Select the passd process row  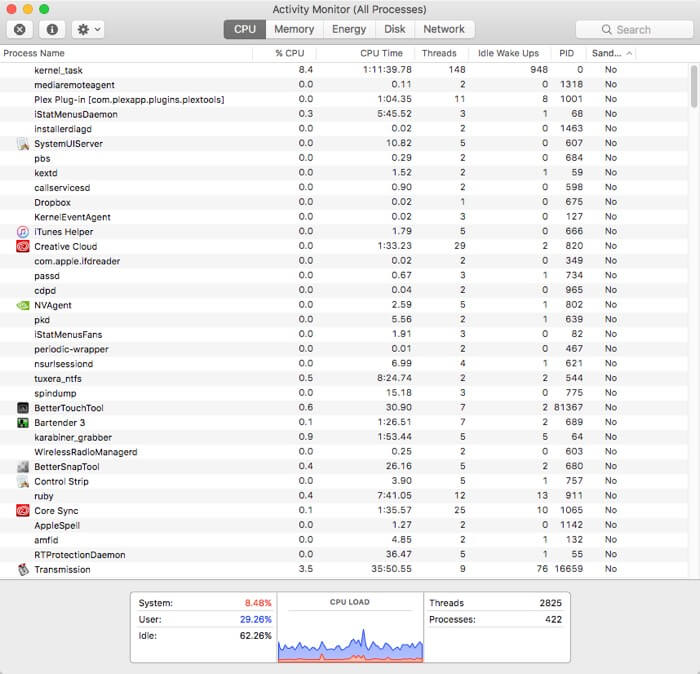344,276
